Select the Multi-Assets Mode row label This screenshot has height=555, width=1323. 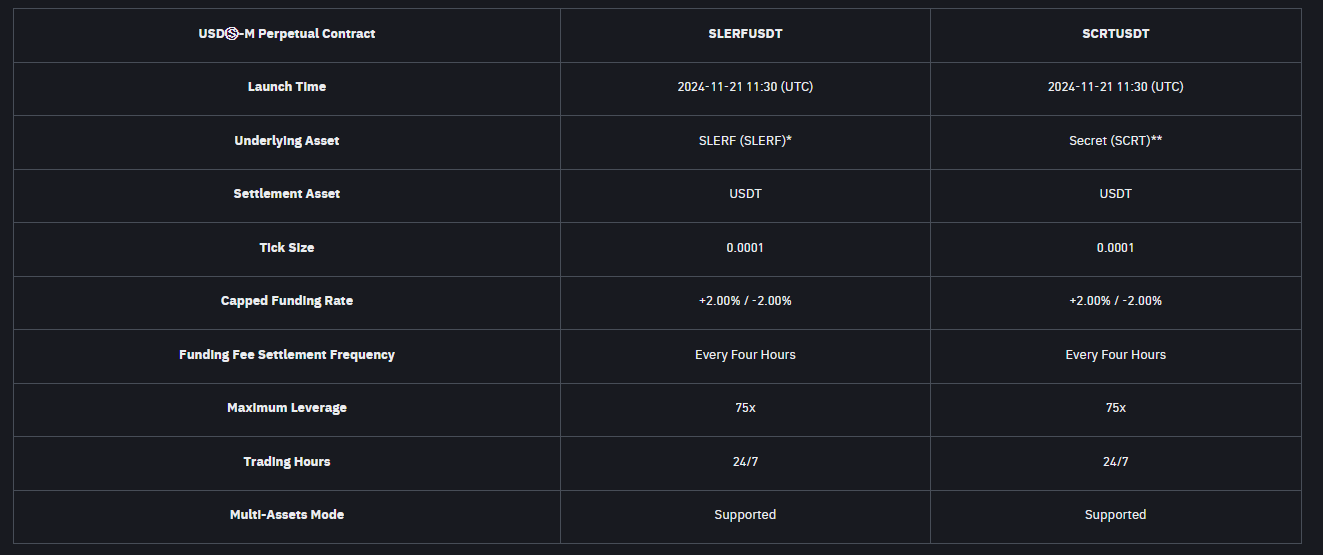287,515
